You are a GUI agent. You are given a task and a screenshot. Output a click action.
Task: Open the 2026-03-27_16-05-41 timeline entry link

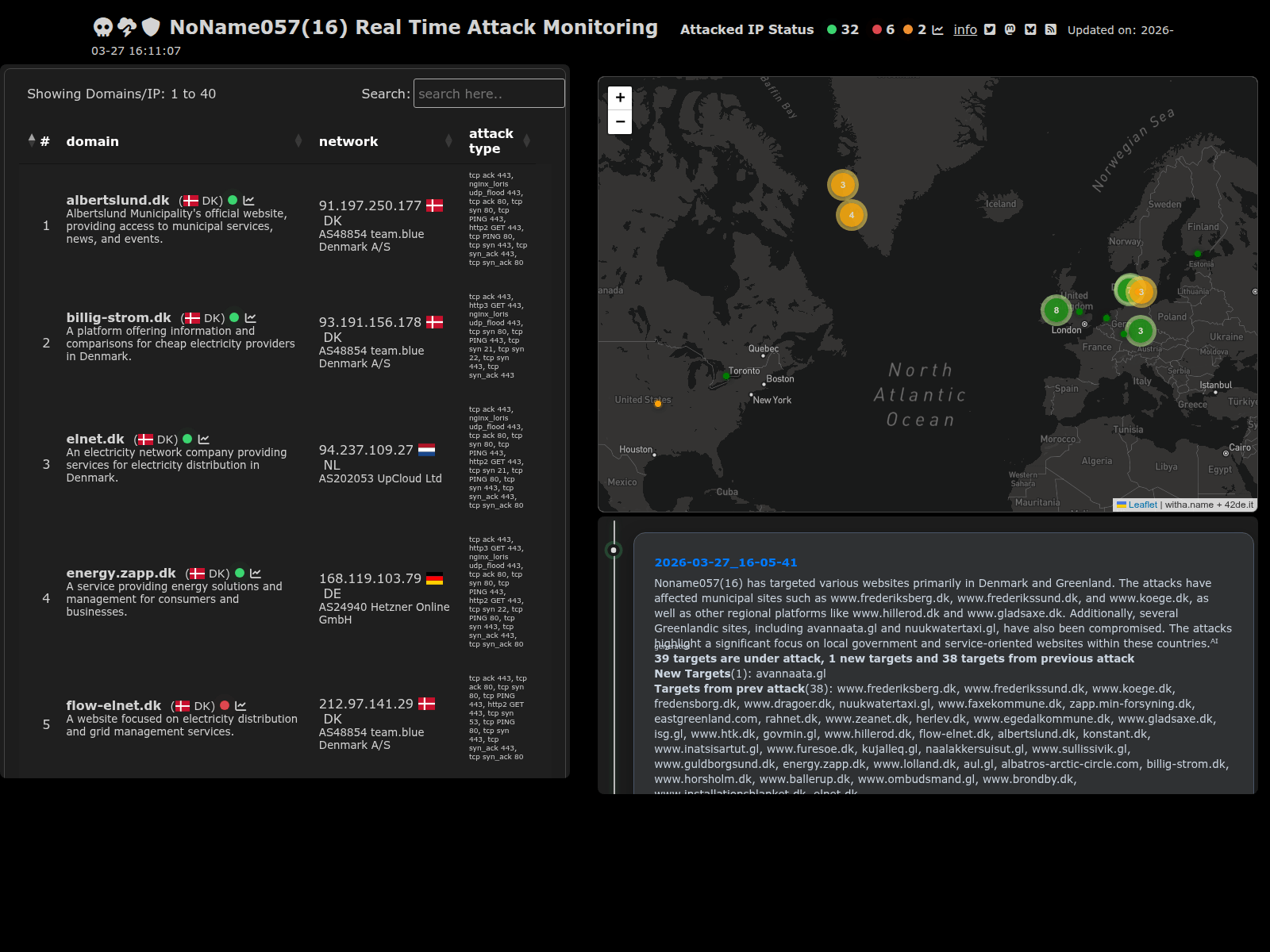click(725, 562)
